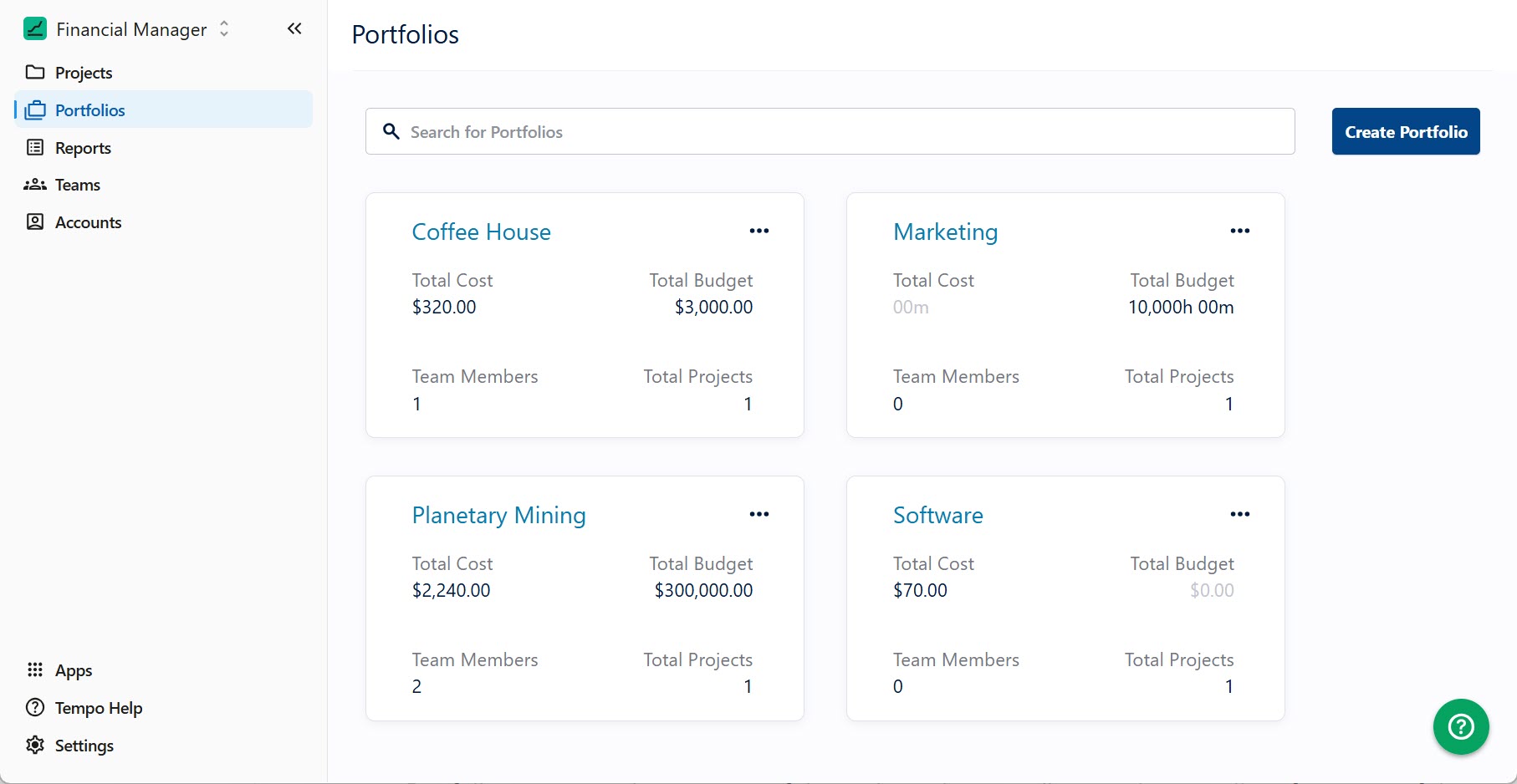This screenshot has width=1517, height=784.
Task: Open Software portfolio three-dot menu
Action: (x=1239, y=515)
